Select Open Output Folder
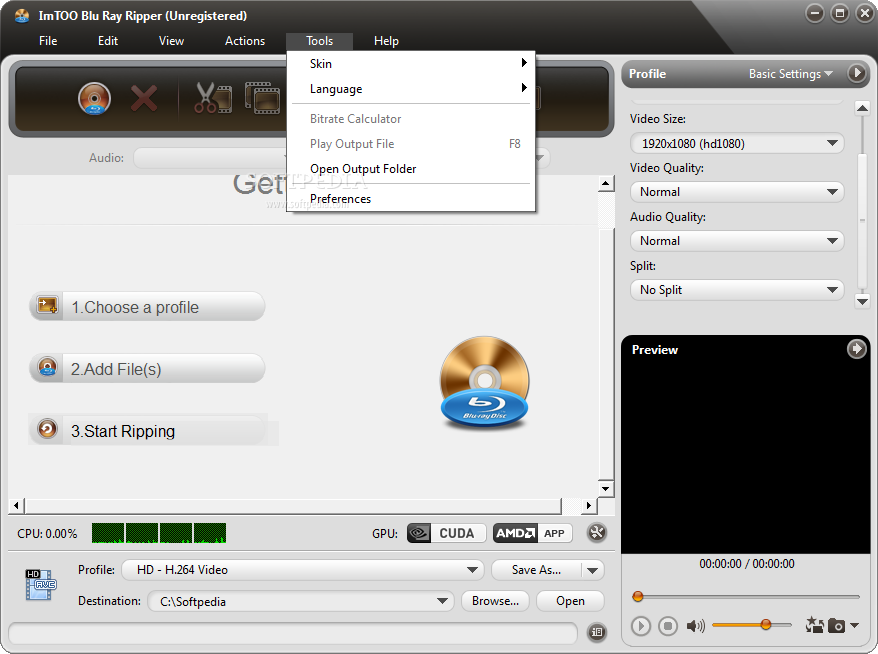The width and height of the screenshot is (878, 654). coord(411,169)
